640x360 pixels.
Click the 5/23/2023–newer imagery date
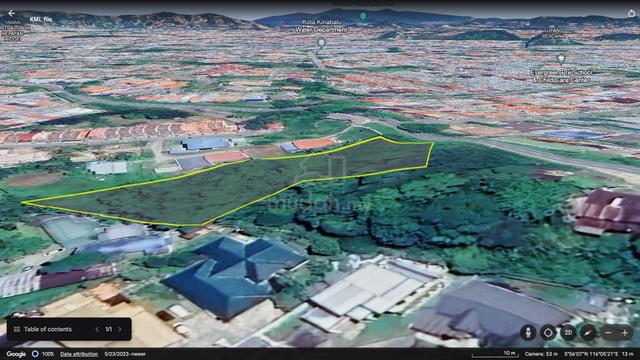[x=125, y=354]
